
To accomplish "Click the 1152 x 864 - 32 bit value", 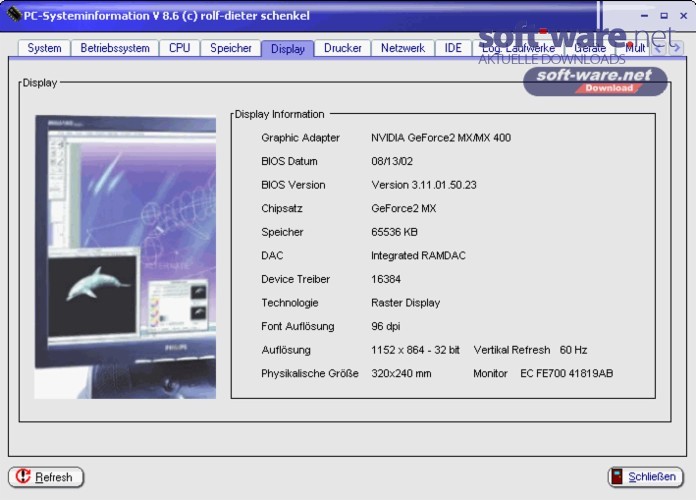I will (415, 350).
